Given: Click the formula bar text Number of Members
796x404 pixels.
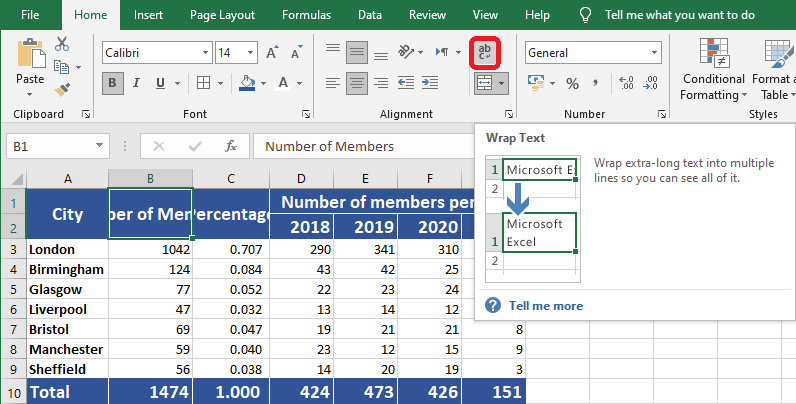Looking at the screenshot, I should tap(329, 147).
